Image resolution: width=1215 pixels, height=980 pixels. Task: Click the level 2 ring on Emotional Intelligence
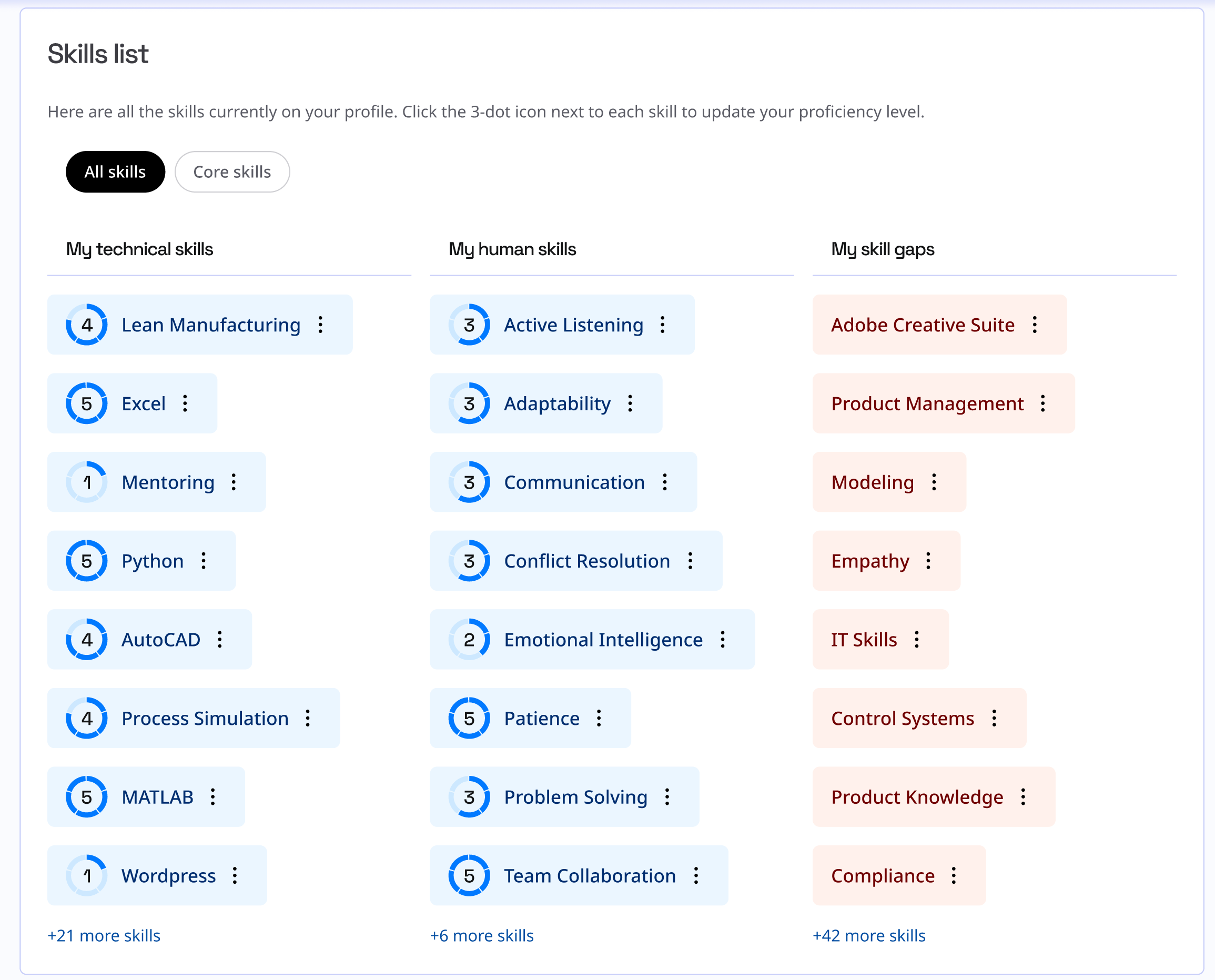[x=470, y=640]
